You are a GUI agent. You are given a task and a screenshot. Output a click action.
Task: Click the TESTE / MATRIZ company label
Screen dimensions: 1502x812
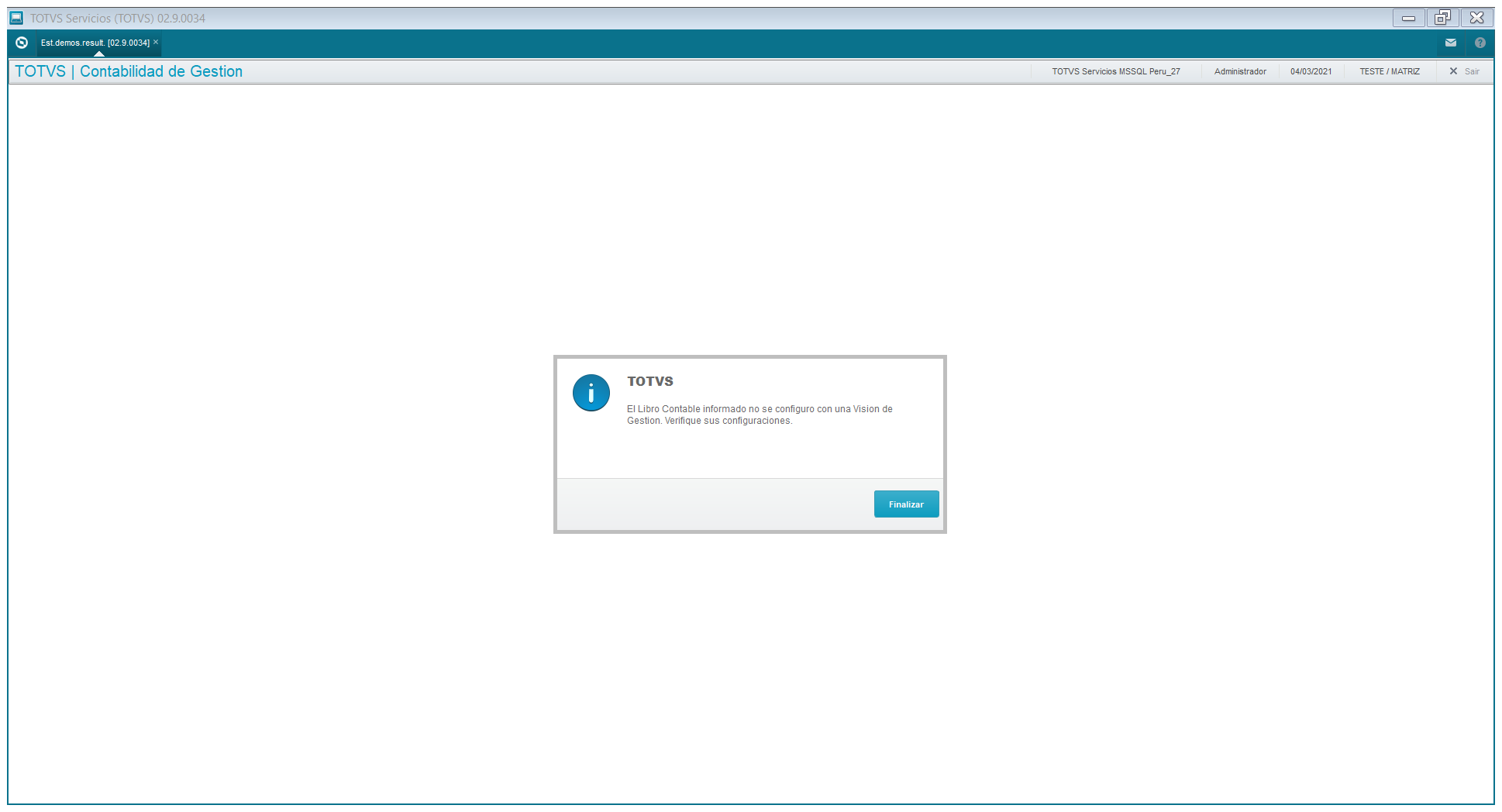(x=1390, y=71)
